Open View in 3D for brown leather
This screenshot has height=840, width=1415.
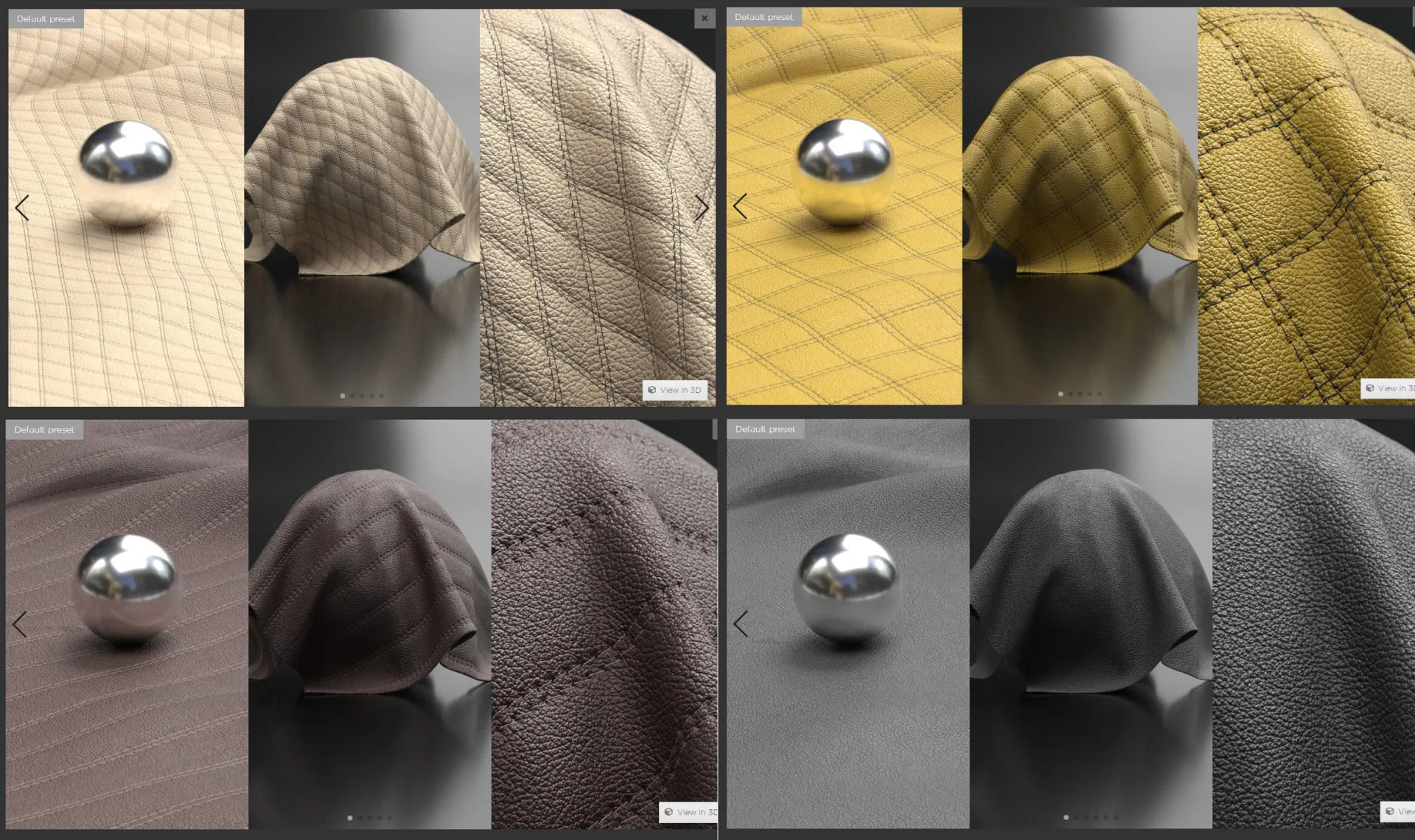click(x=690, y=812)
